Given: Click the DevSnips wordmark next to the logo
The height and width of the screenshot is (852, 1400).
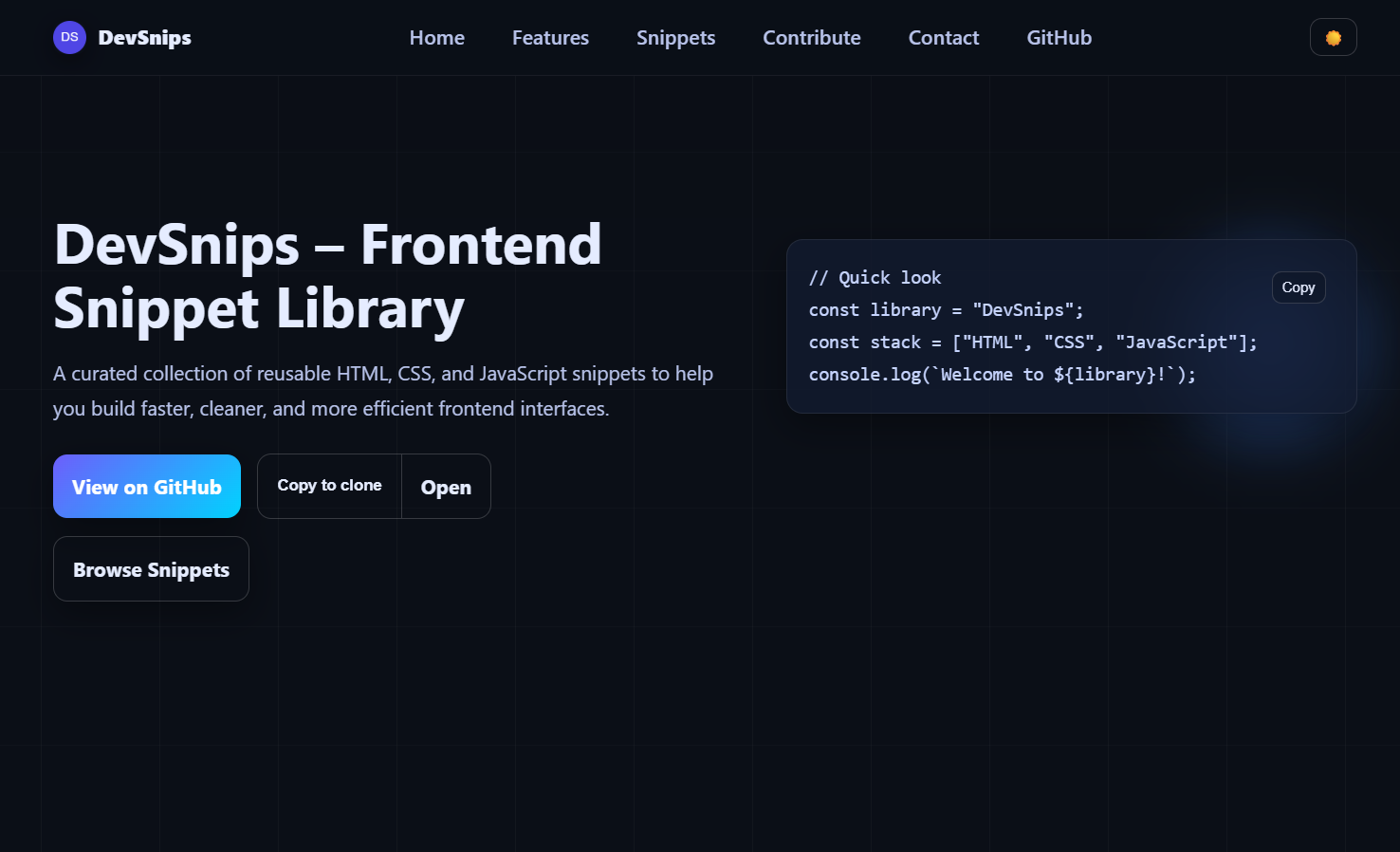Looking at the screenshot, I should 144,37.
